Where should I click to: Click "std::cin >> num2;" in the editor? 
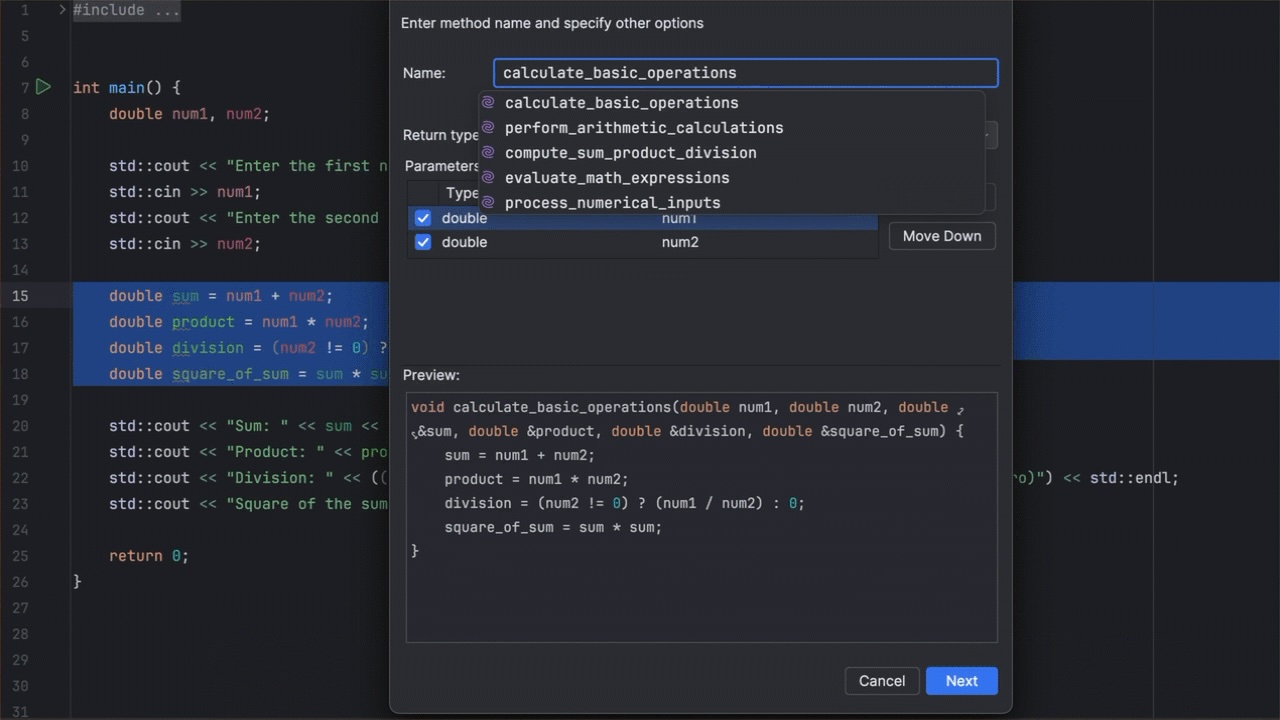[184, 244]
